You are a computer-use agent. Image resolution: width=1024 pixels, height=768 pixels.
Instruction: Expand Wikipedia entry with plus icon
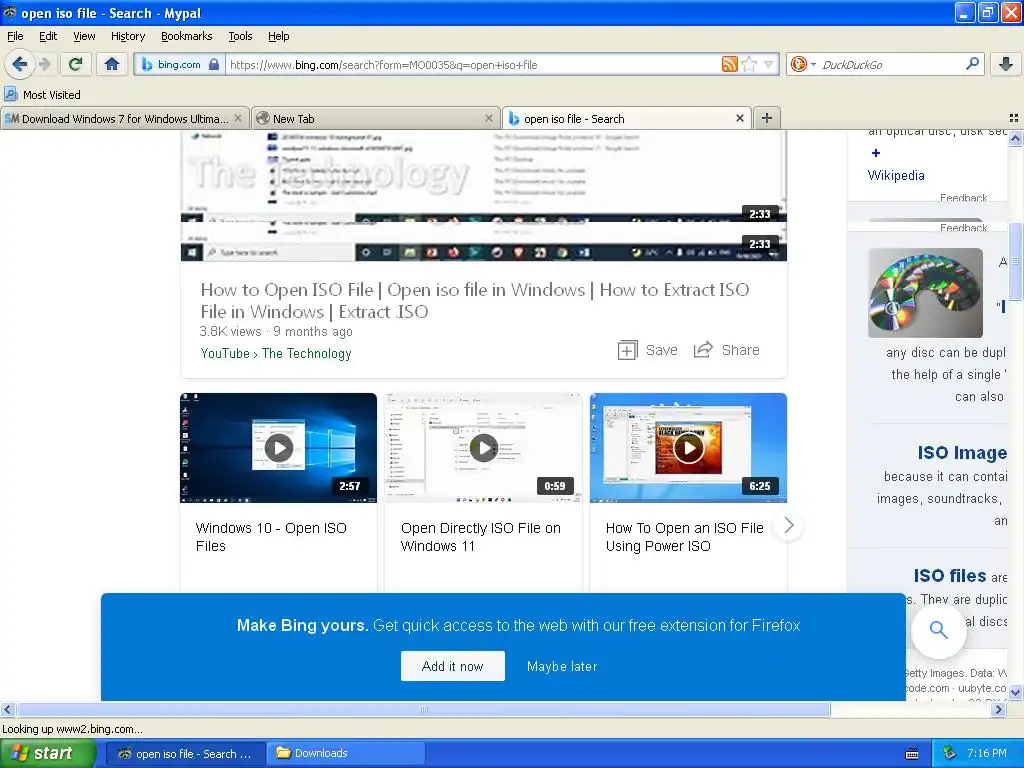tap(876, 153)
